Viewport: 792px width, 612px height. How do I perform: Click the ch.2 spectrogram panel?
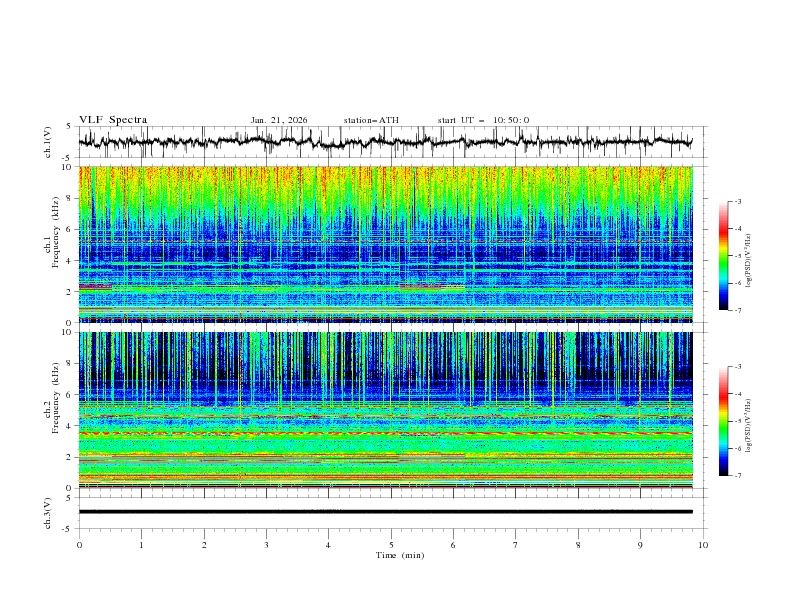click(385, 410)
